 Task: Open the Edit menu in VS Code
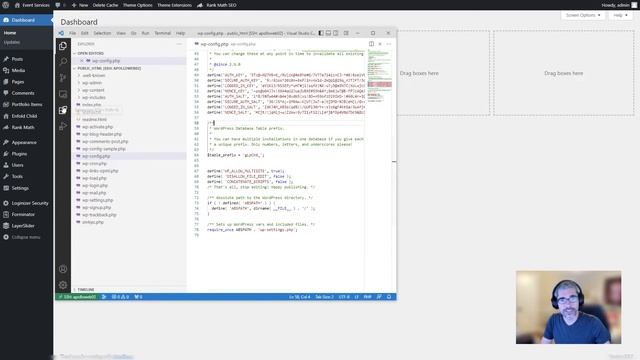coord(84,33)
